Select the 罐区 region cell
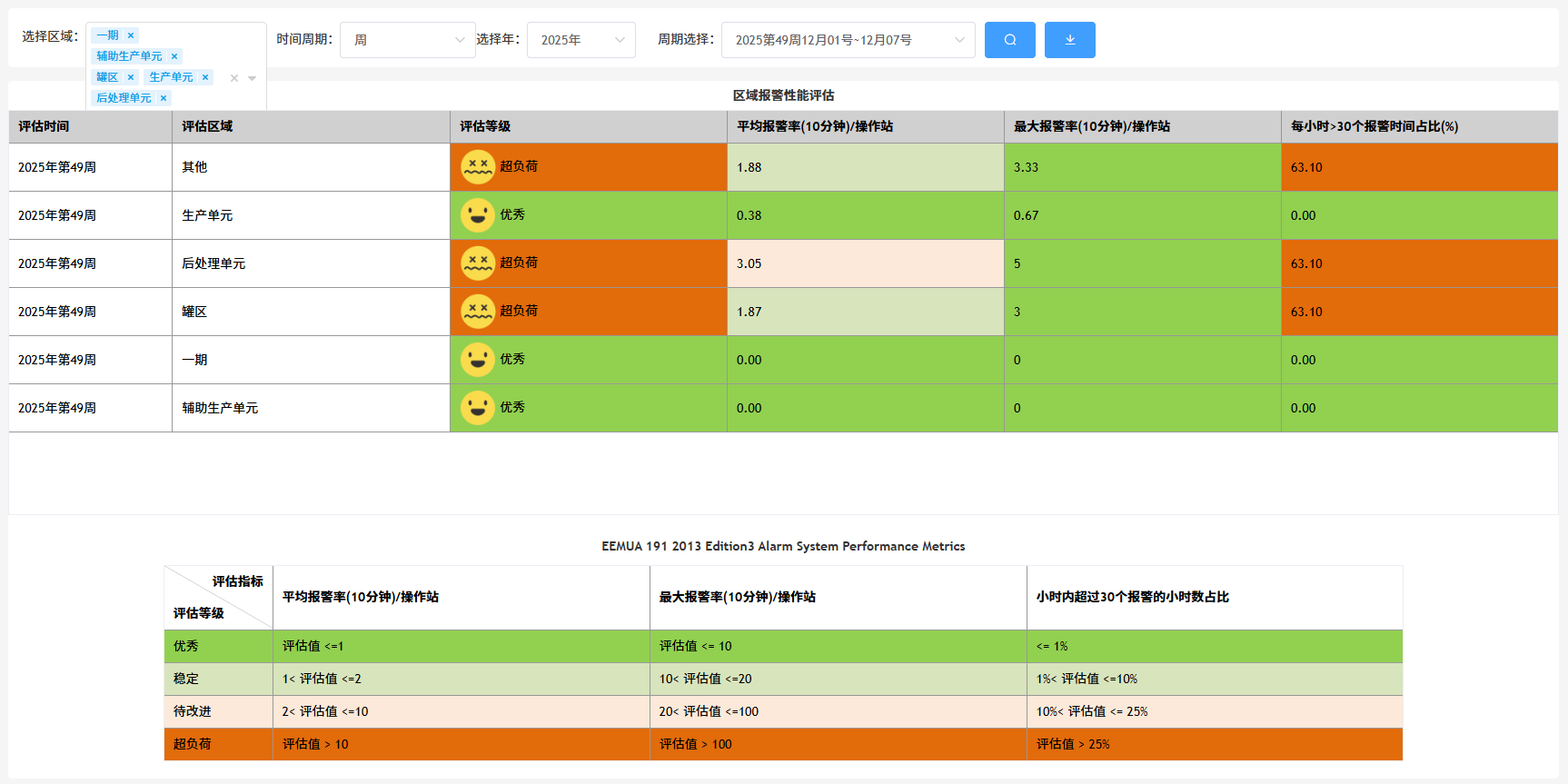Viewport: 1568px width, 784px height. [x=312, y=312]
